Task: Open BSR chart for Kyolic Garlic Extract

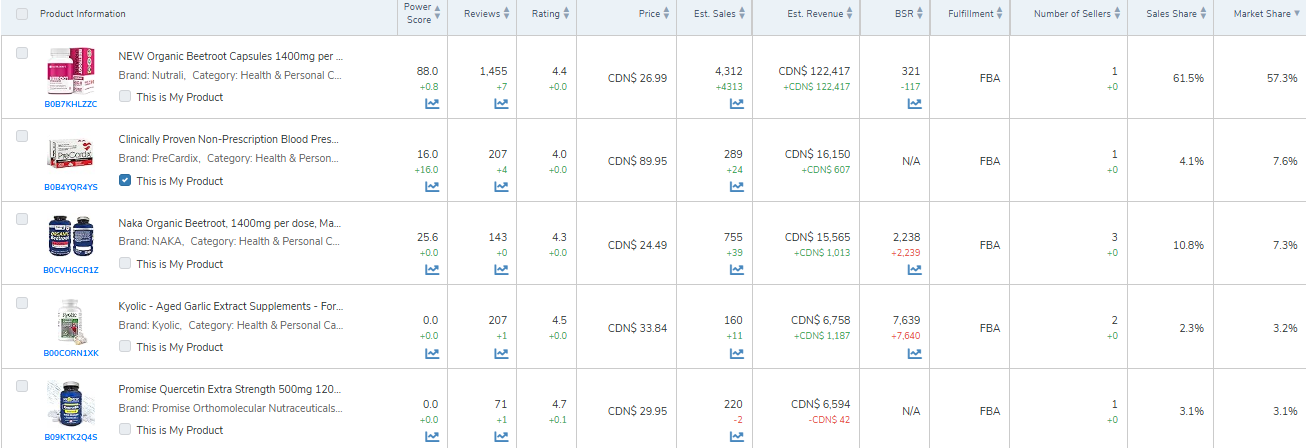Action: click(914, 353)
